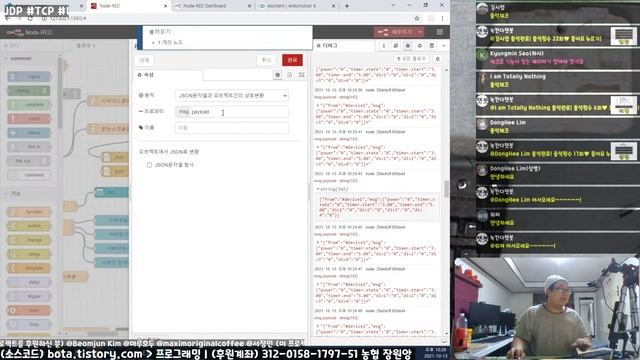The width and height of the screenshot is (640, 360).
Task: Open a new browser tab
Action: tap(347, 6)
